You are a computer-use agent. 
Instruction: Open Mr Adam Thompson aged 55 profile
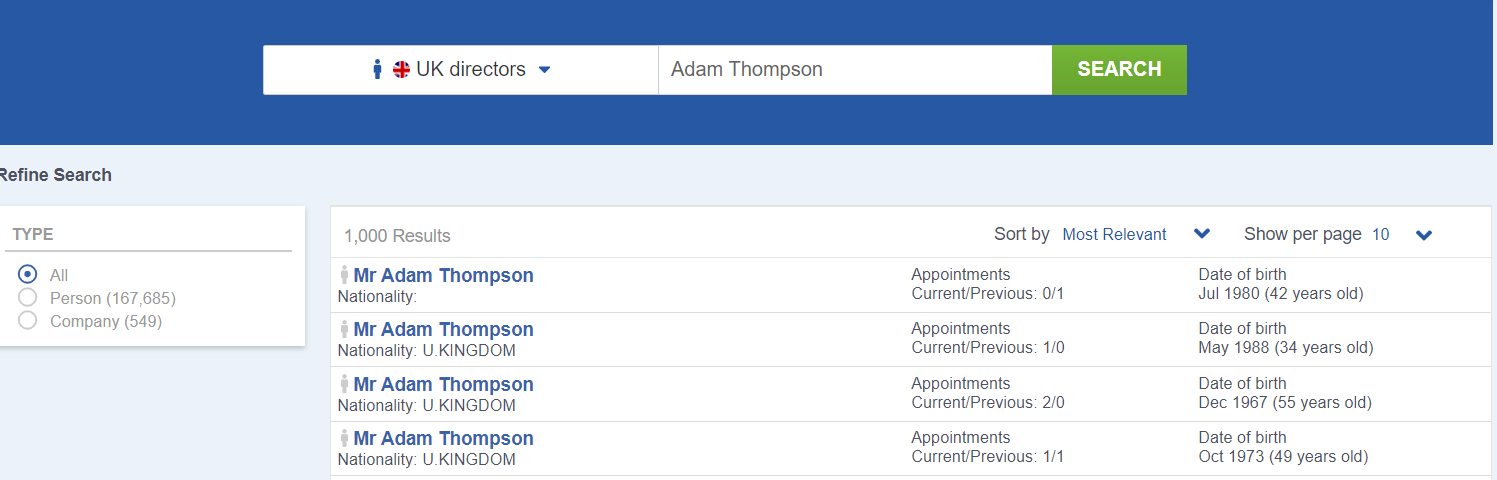[443, 384]
